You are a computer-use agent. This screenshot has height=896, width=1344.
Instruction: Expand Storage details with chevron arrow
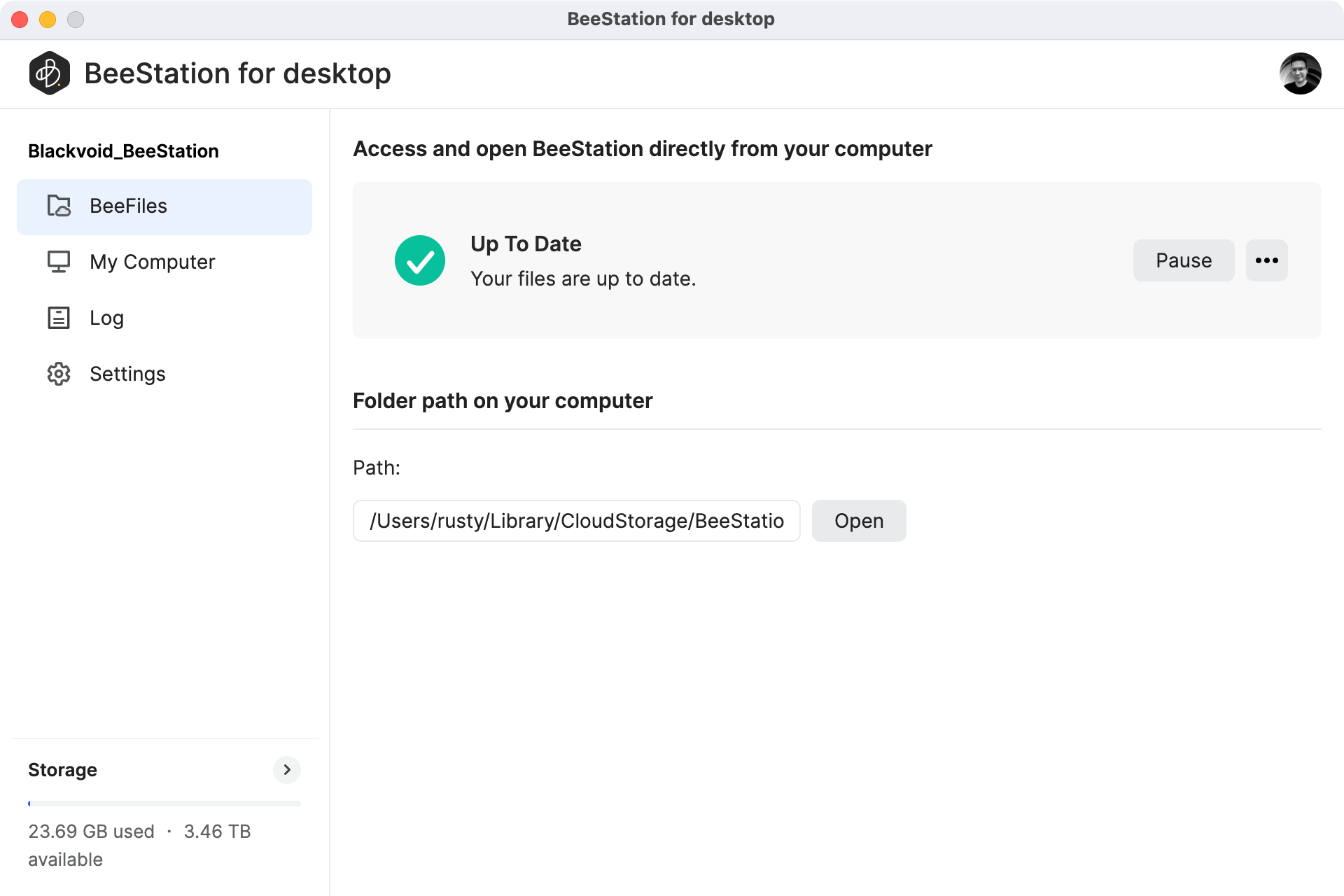click(287, 770)
